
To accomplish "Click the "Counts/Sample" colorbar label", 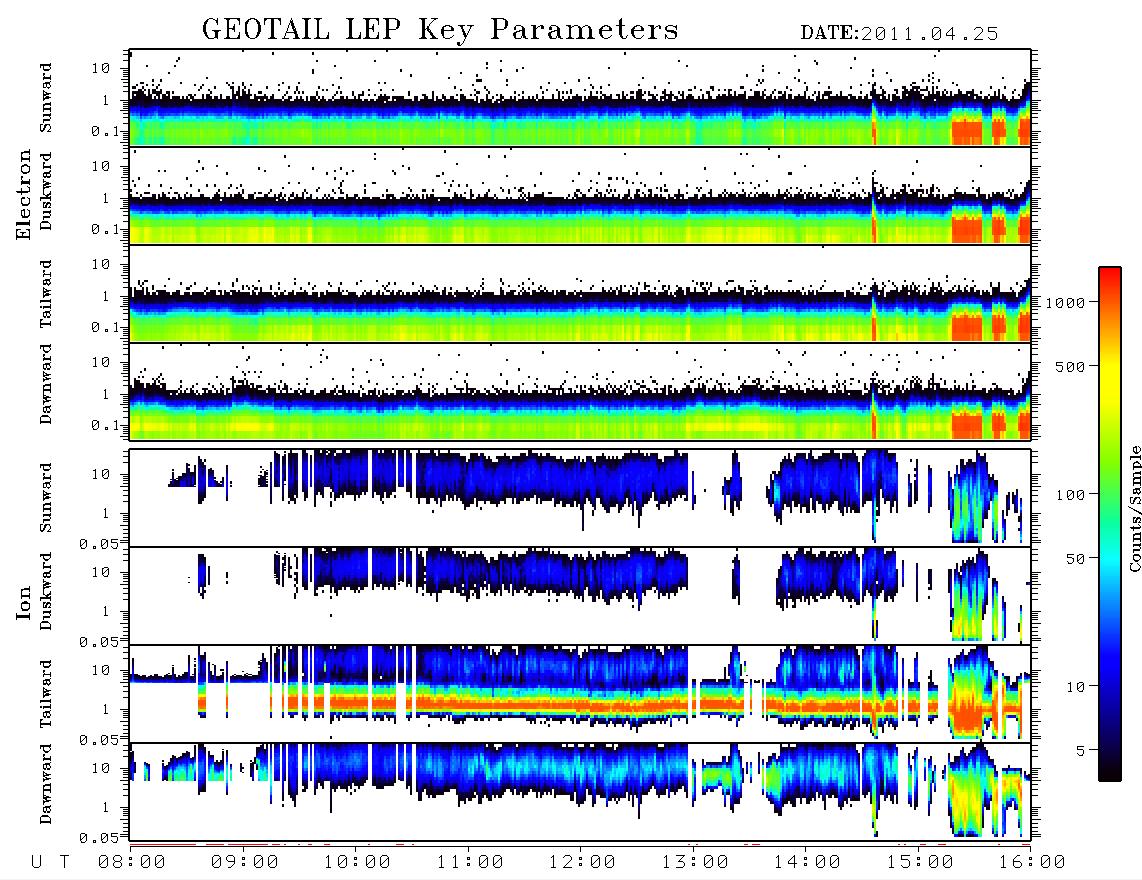I will 1134,508.
